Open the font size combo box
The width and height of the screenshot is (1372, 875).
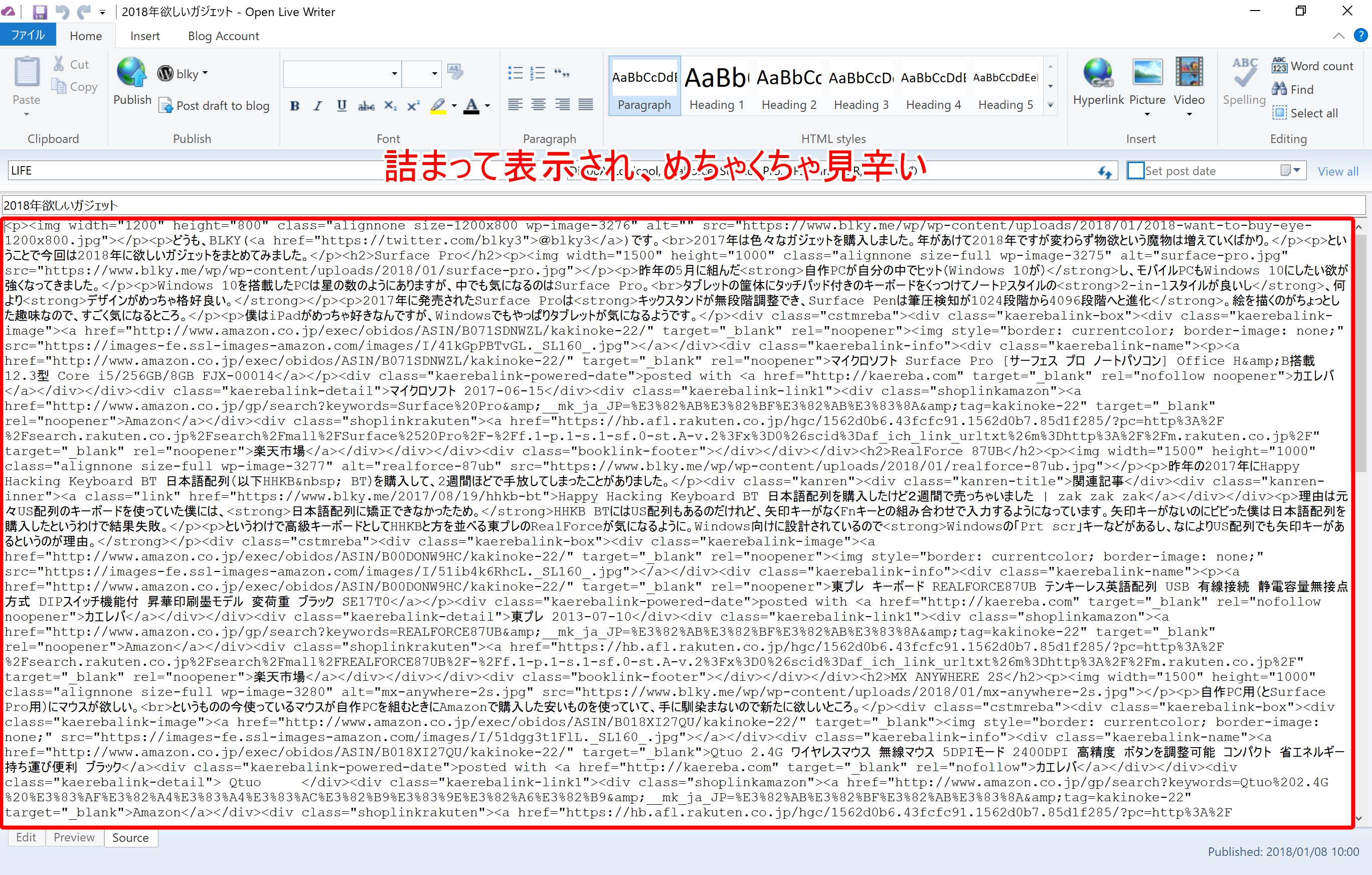point(421,74)
